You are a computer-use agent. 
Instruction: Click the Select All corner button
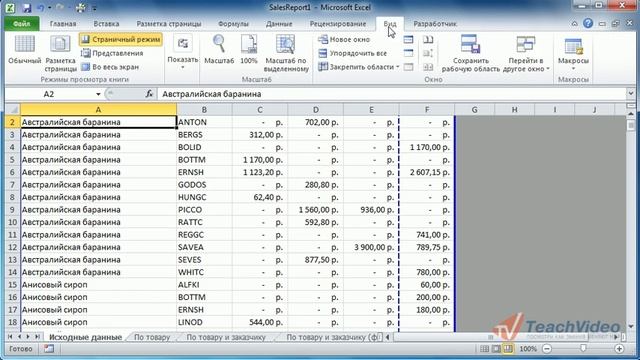pos(13,109)
